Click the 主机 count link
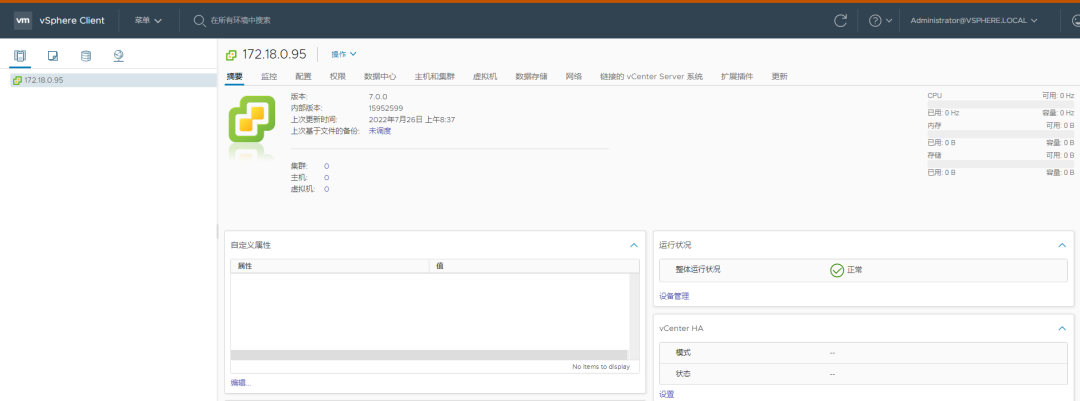 (x=326, y=178)
